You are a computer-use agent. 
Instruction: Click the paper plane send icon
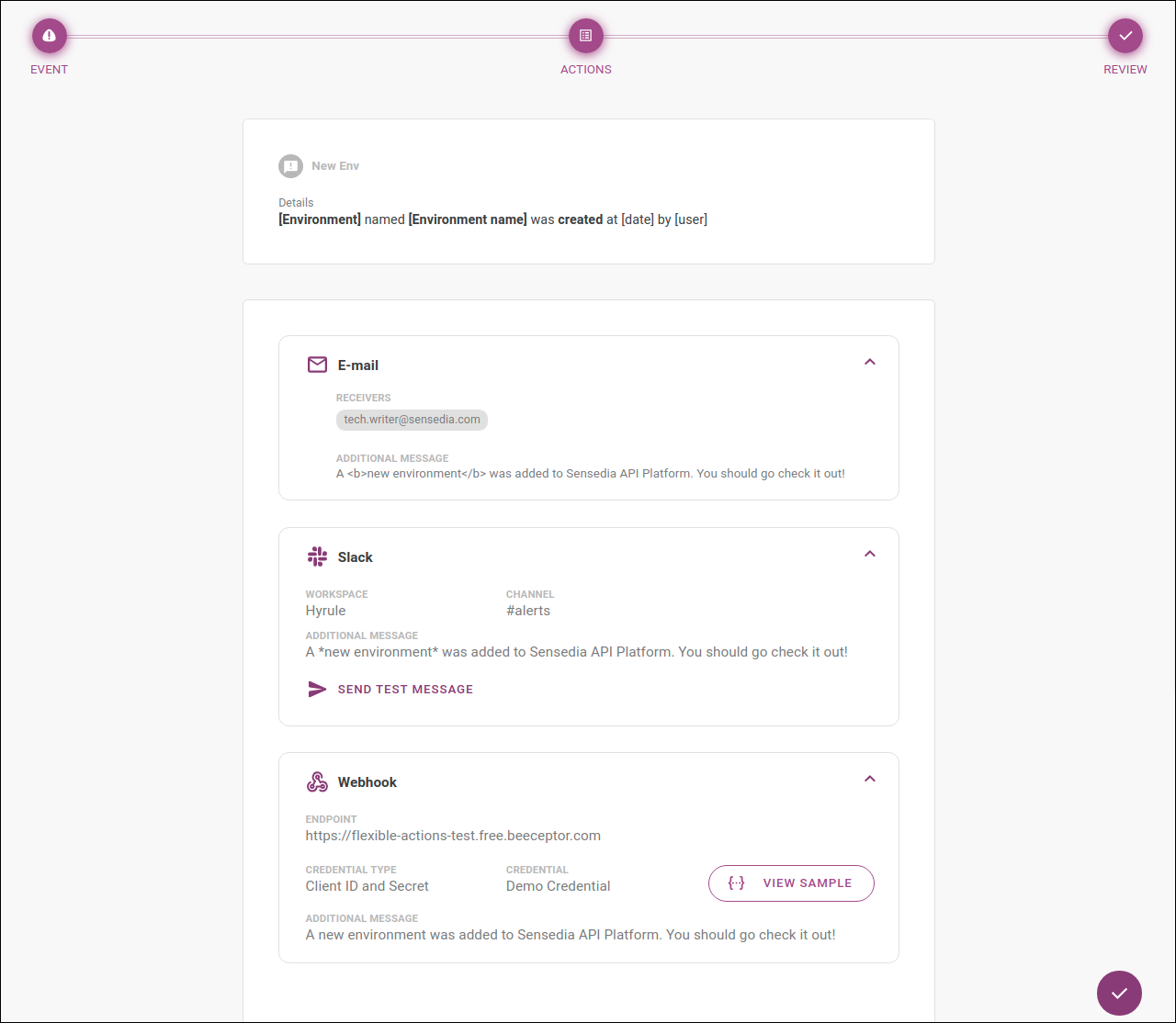[317, 688]
